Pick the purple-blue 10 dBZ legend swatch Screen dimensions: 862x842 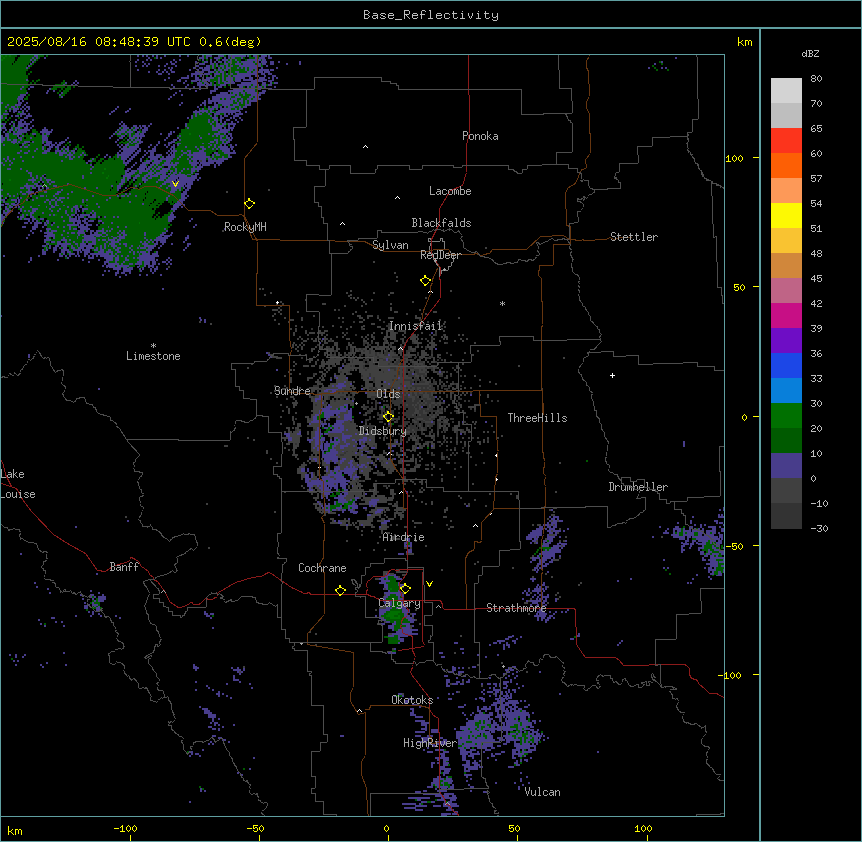coord(786,466)
